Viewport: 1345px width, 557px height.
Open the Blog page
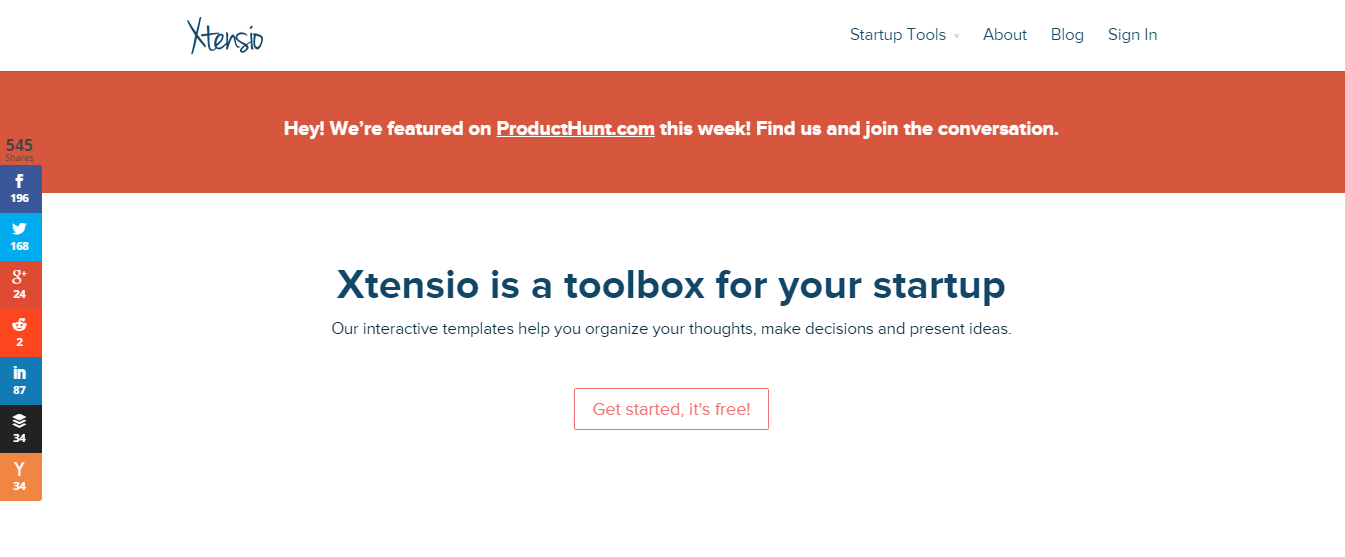[x=1067, y=35]
